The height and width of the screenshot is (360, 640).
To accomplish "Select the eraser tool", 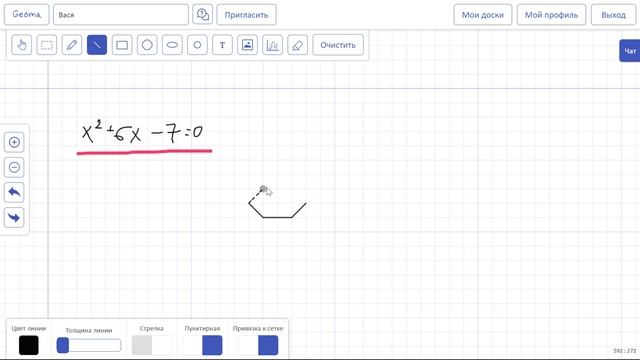I will tap(298, 45).
